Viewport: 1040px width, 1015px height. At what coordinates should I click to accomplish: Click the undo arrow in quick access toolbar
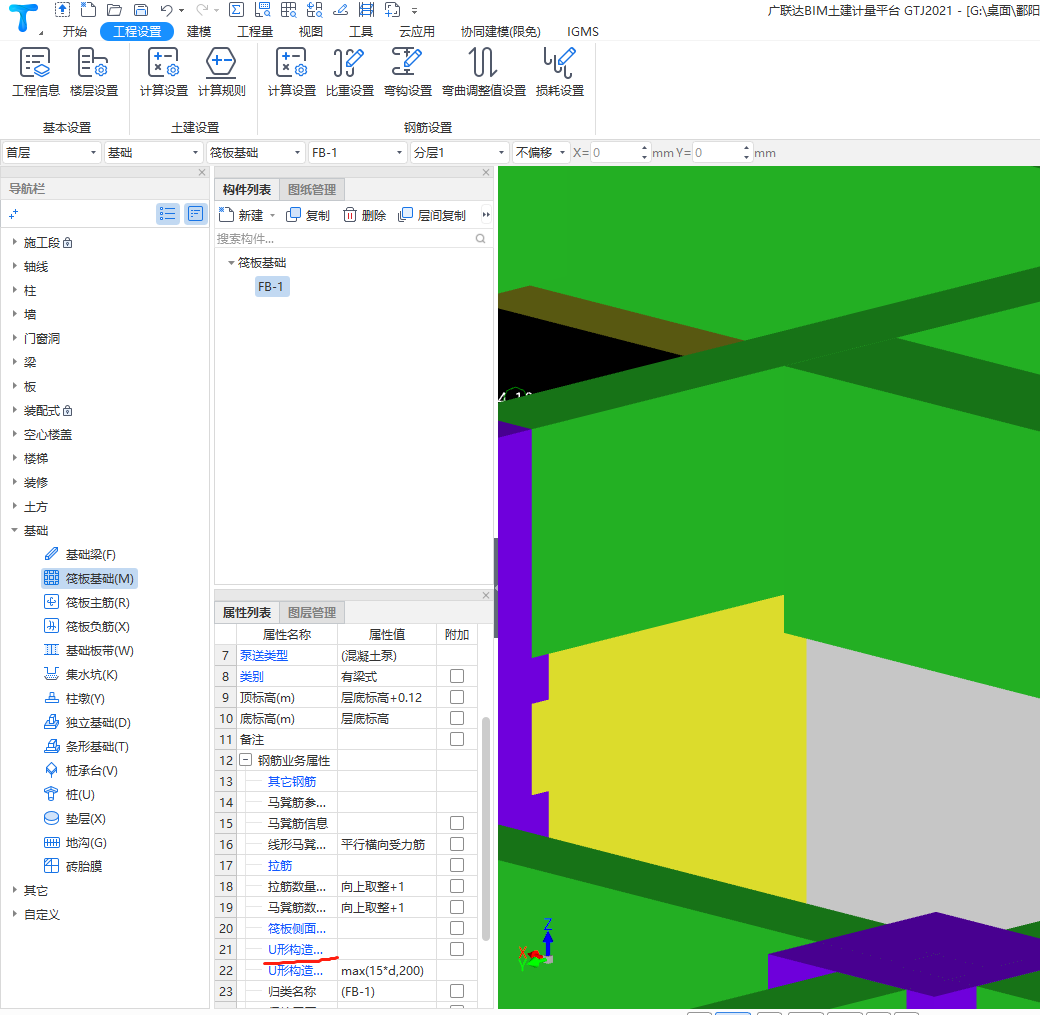(x=166, y=10)
